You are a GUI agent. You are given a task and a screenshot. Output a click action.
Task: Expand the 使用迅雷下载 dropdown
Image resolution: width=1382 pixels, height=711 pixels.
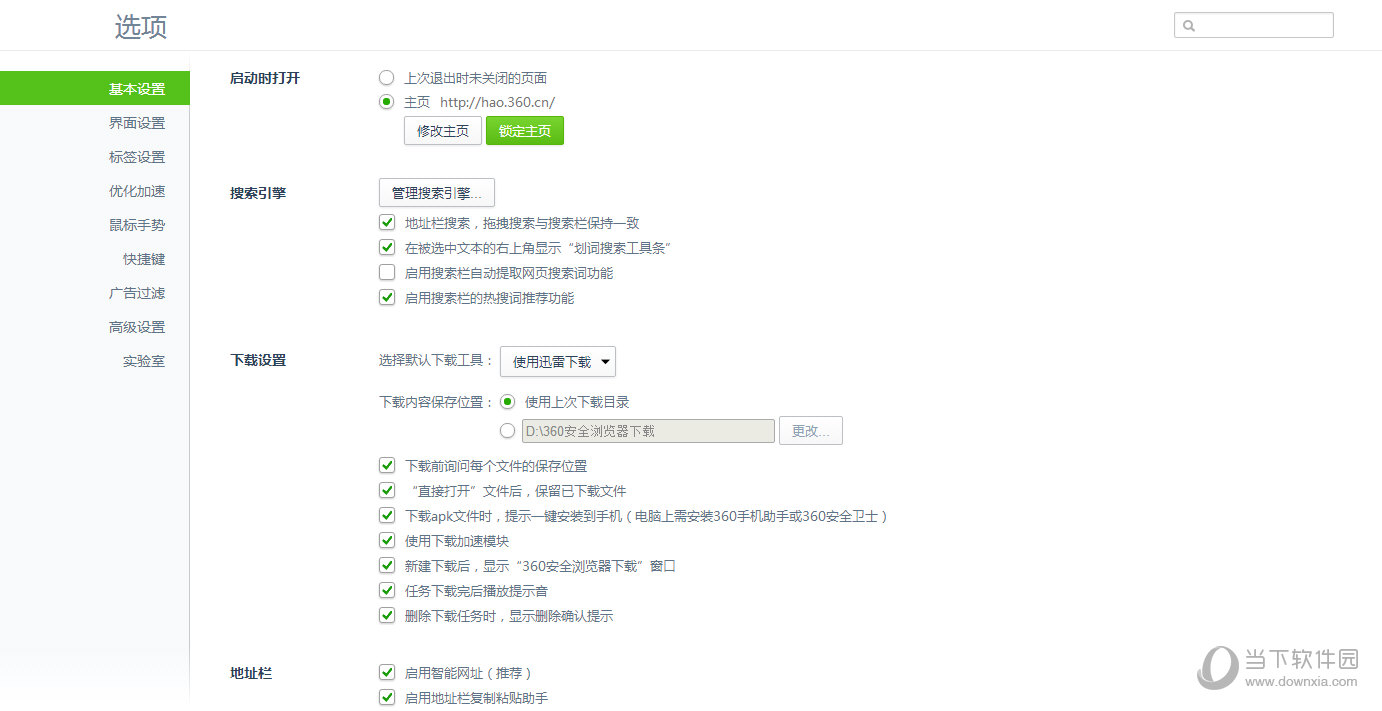tap(558, 362)
